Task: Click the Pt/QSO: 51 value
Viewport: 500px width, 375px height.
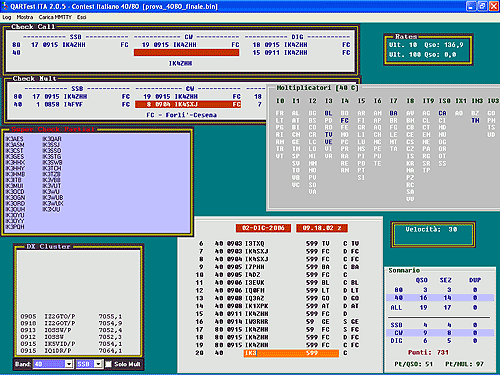Action: (413, 364)
